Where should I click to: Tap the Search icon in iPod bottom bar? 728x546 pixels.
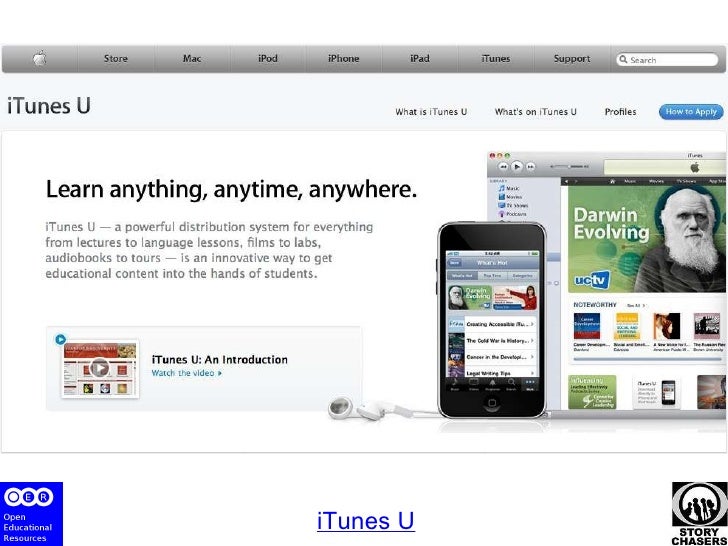coord(511,384)
